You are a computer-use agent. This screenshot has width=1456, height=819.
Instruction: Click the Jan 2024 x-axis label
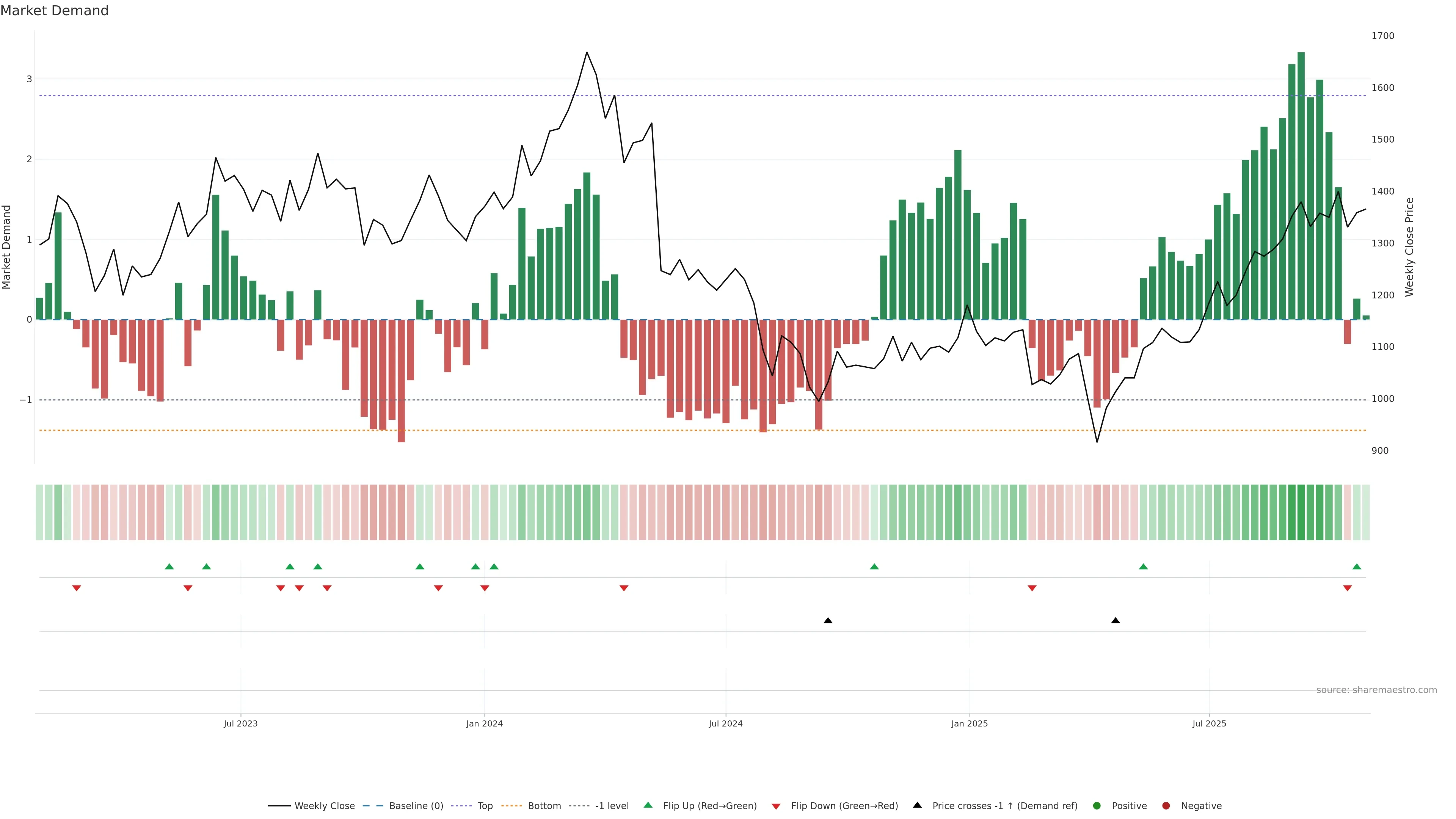(485, 723)
